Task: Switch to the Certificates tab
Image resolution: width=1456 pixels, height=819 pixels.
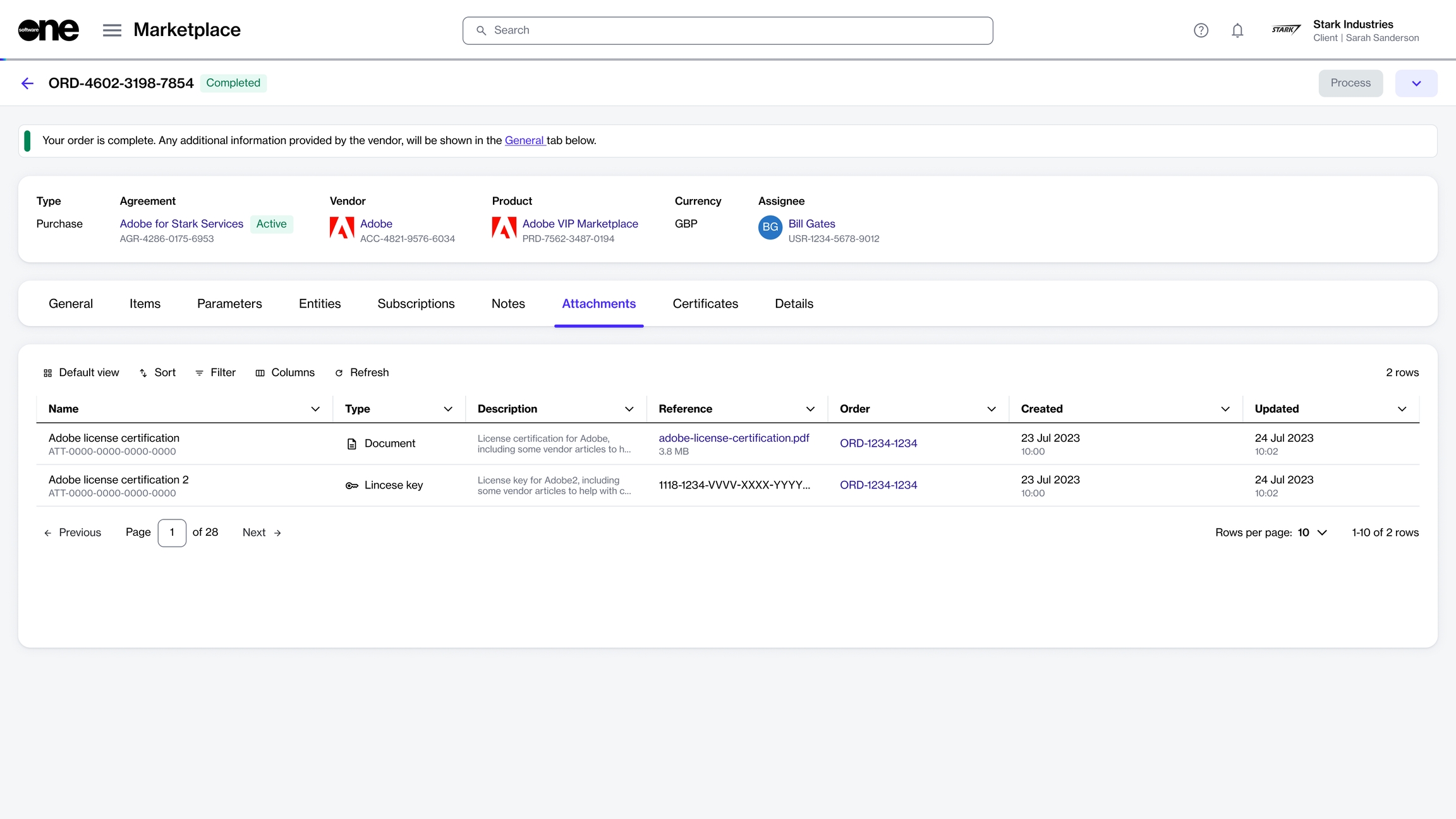Action: click(x=705, y=304)
